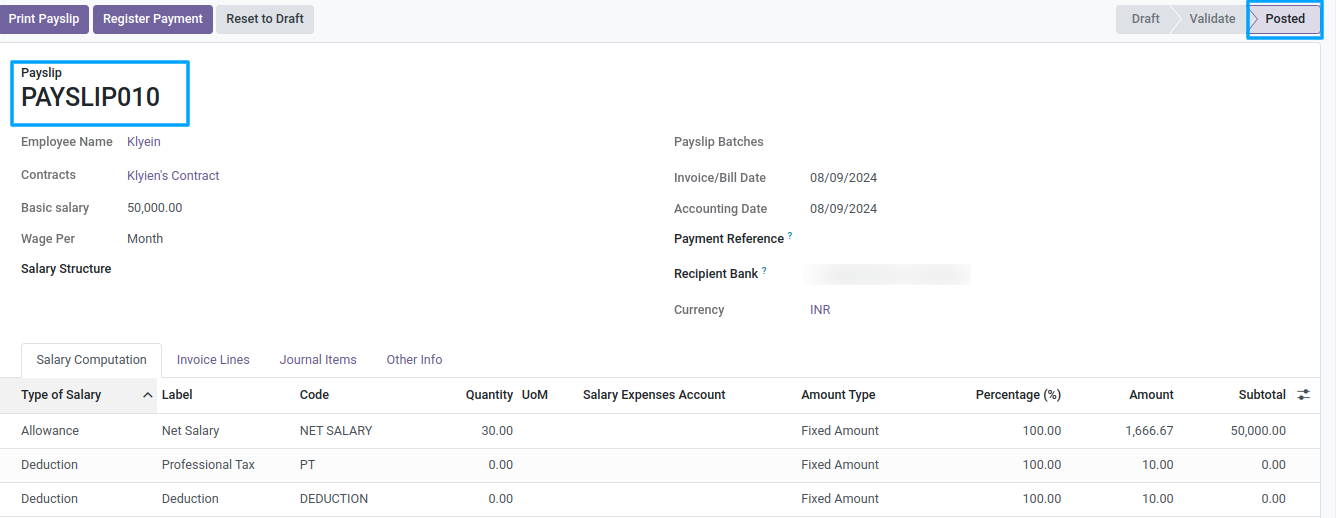The height and width of the screenshot is (518, 1336).
Task: Sort by the Code column header
Action: coord(314,395)
